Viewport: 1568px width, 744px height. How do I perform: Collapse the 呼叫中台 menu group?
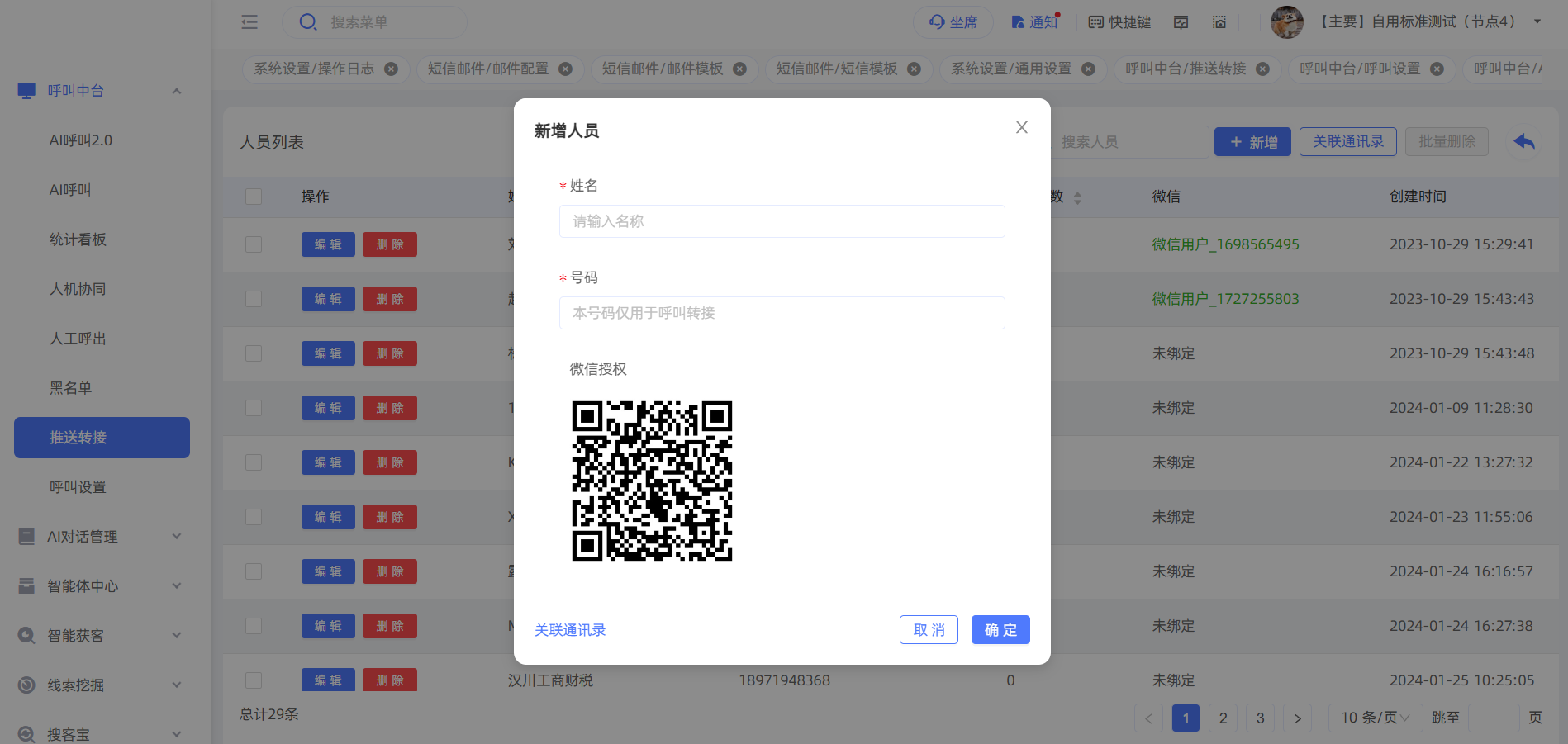(x=176, y=91)
